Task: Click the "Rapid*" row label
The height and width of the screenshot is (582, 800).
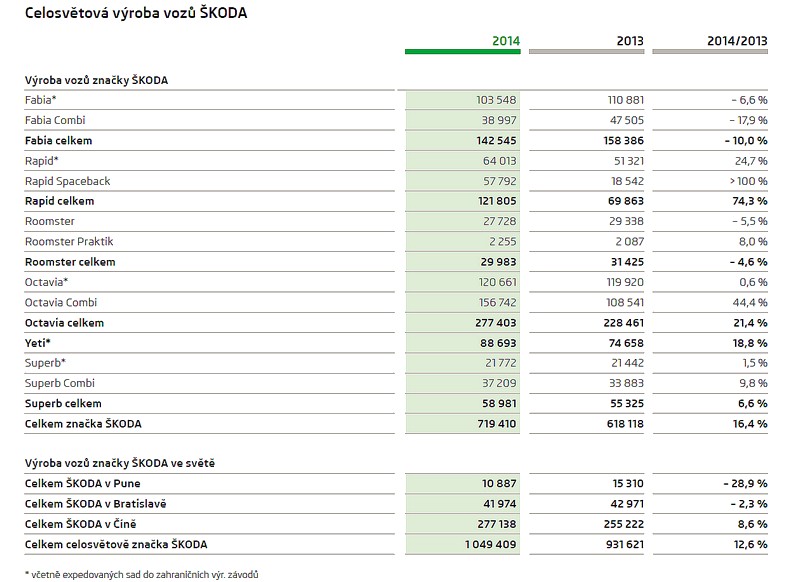Action: [41, 161]
